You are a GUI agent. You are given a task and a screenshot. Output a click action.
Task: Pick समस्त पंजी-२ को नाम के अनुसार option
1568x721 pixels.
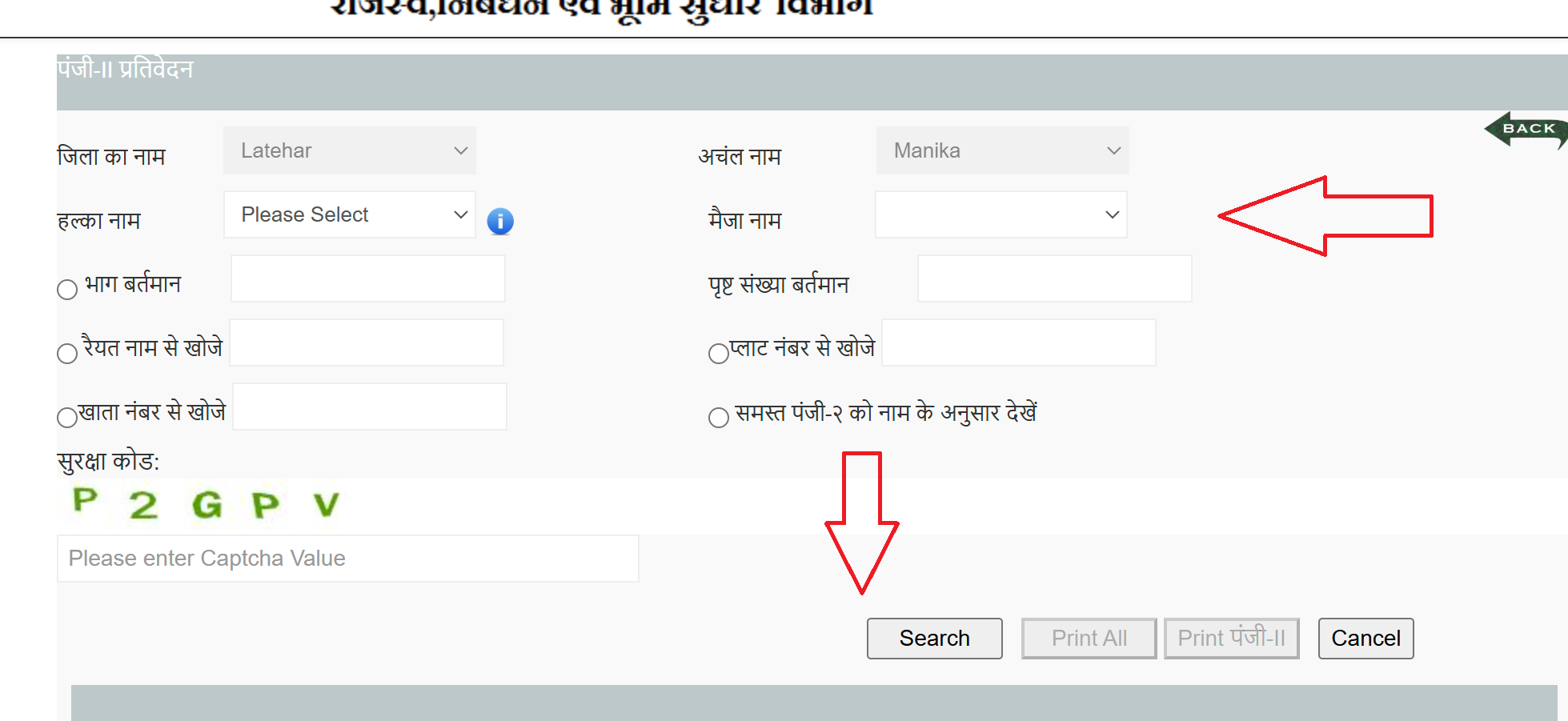(718, 417)
